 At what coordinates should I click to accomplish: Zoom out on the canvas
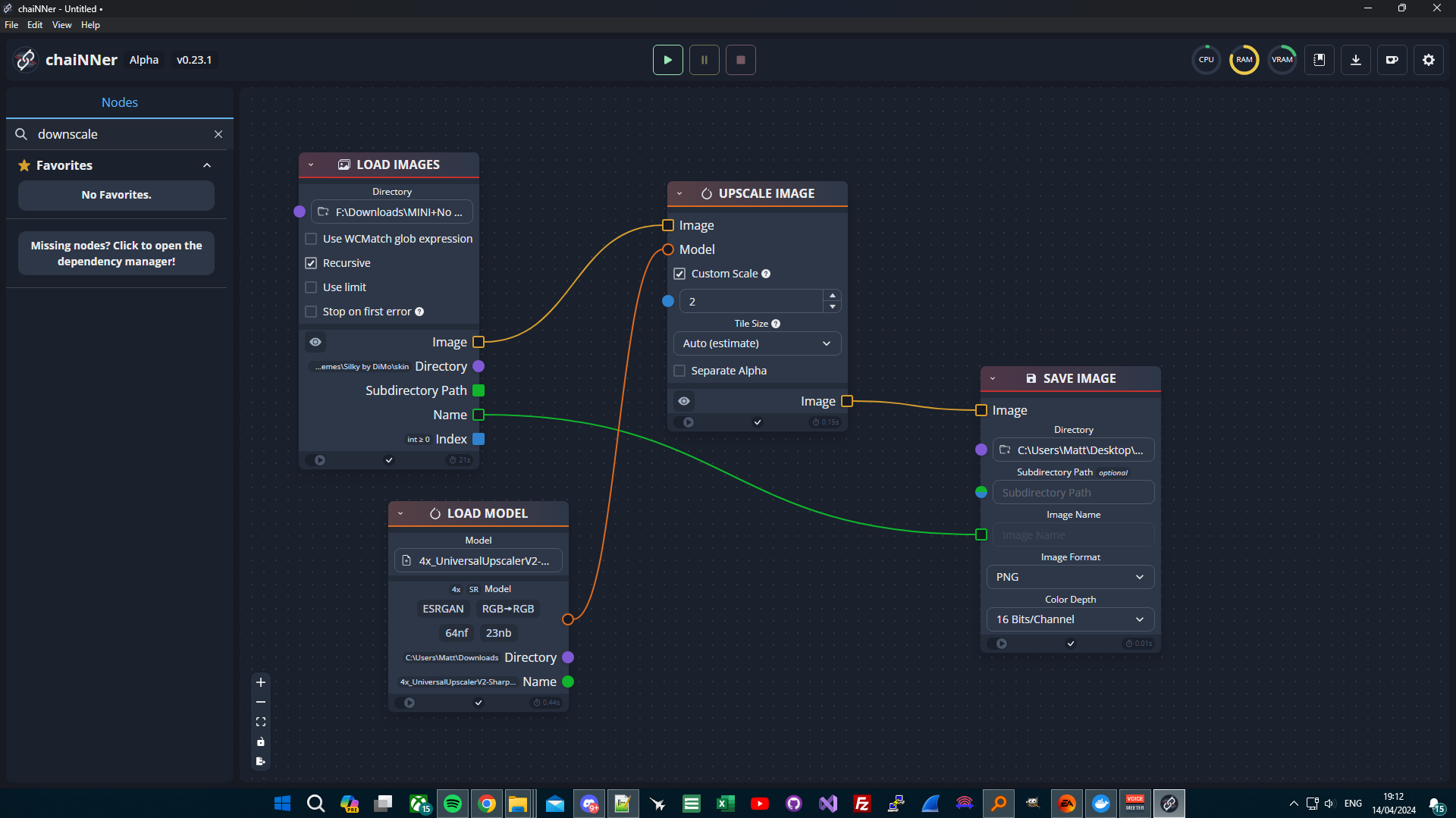[261, 702]
